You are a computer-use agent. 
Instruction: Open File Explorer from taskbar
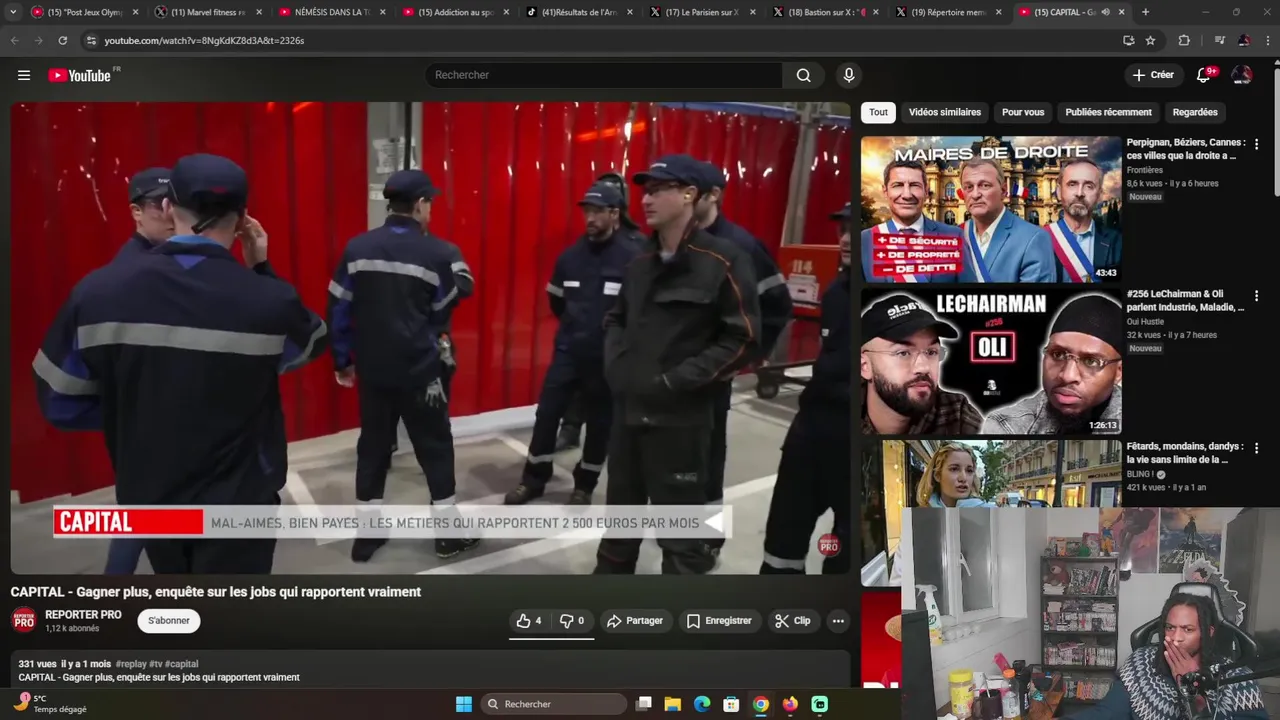pyautogui.click(x=673, y=704)
